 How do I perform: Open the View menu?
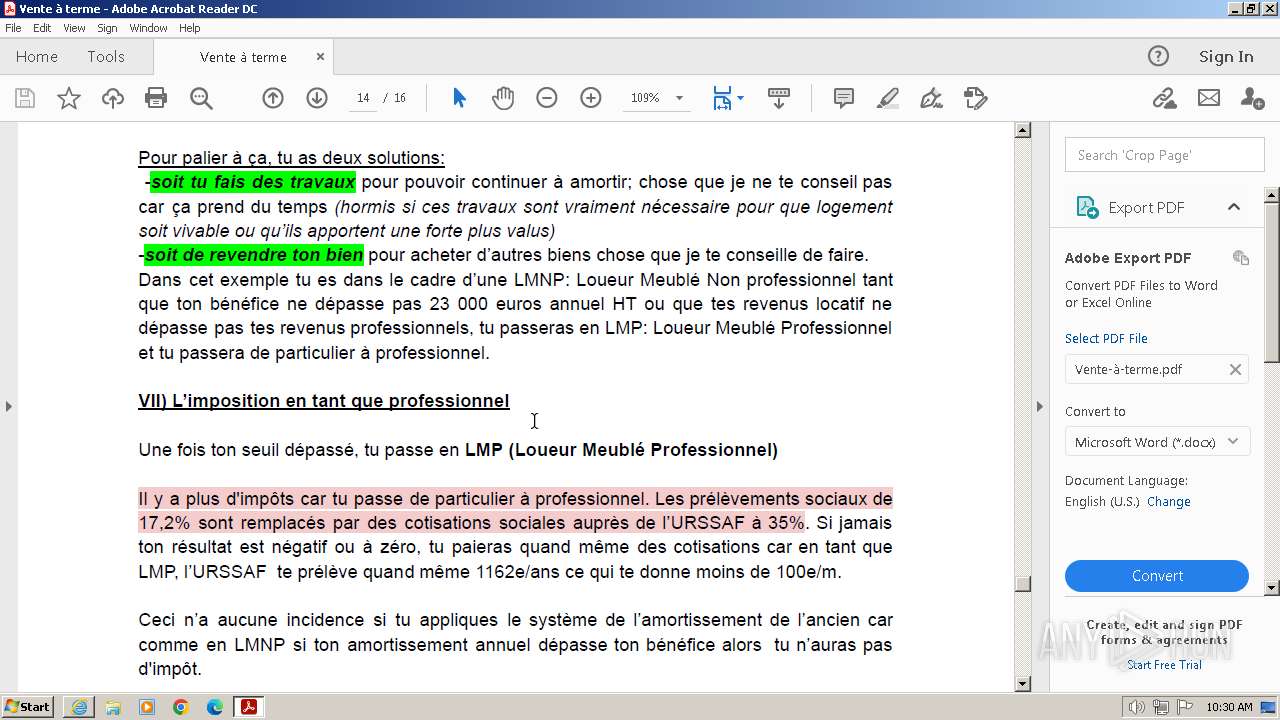tap(74, 28)
